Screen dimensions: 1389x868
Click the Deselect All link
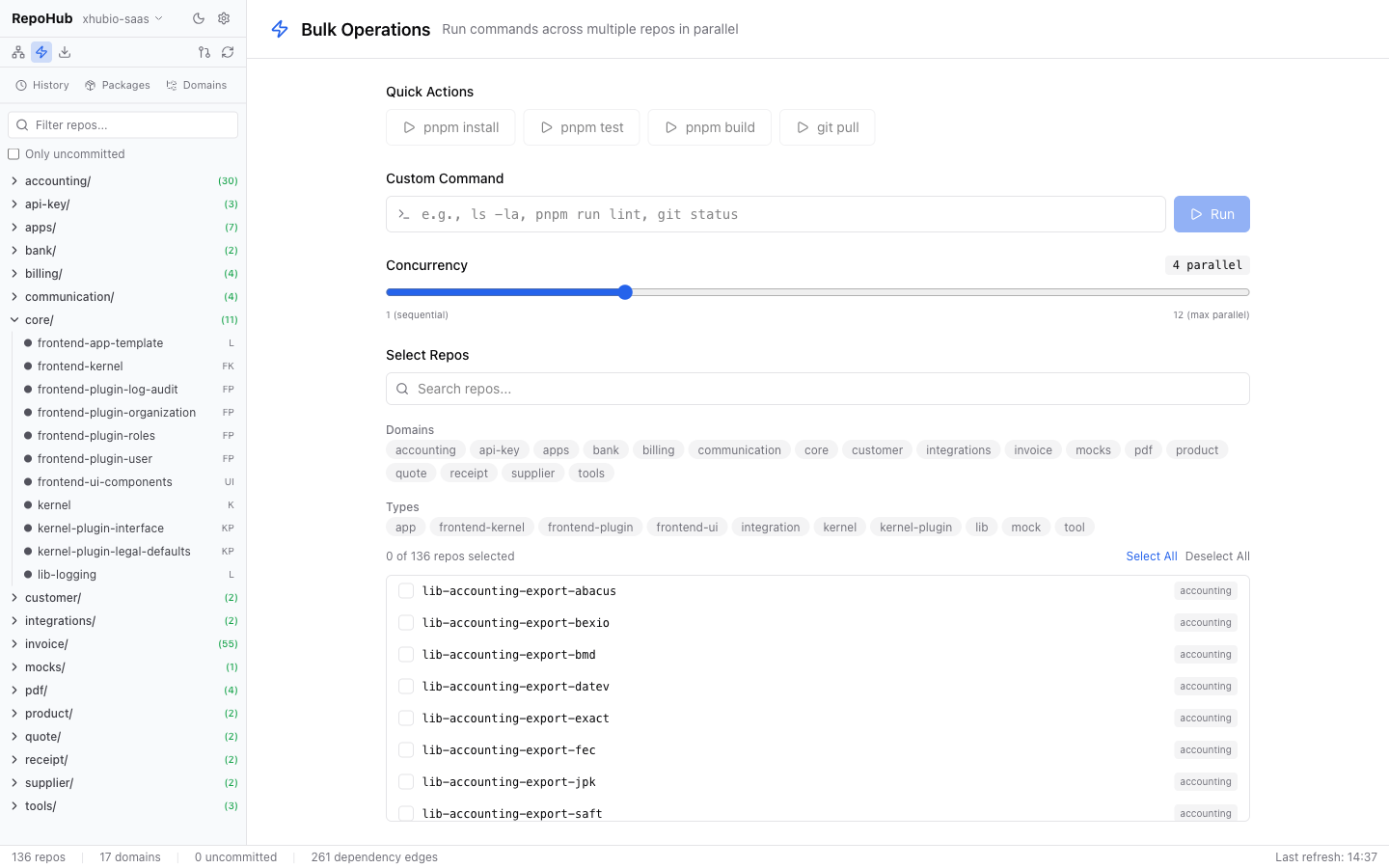[1217, 556]
